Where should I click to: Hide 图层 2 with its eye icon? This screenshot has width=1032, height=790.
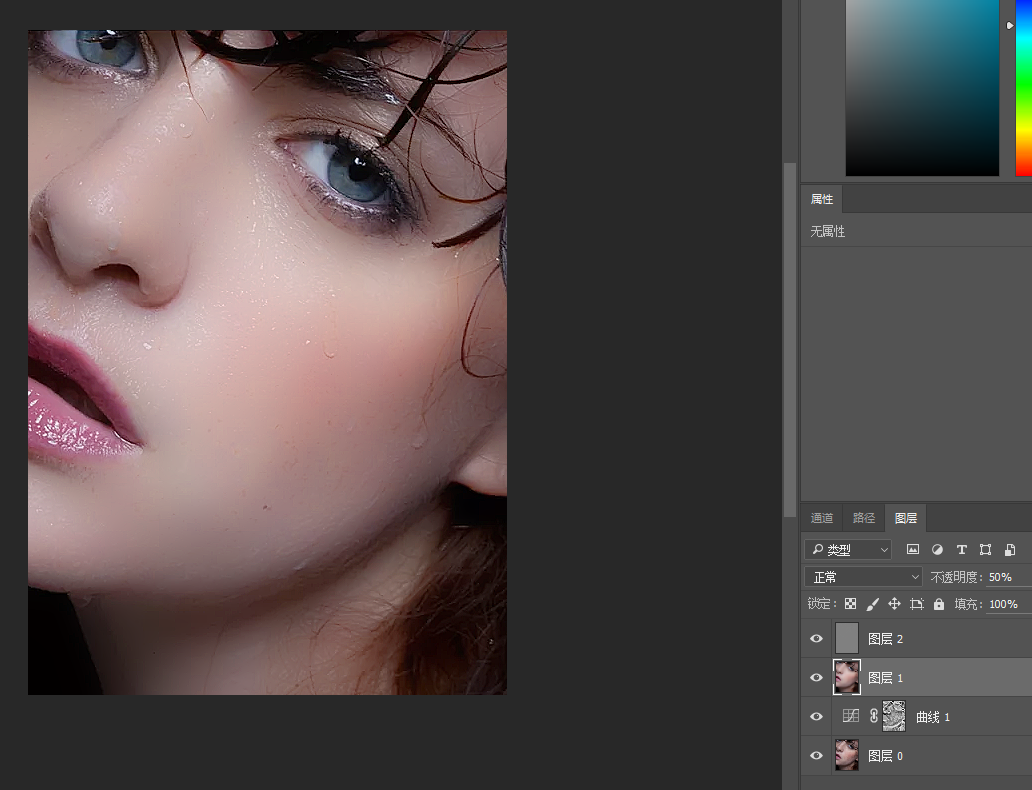tap(816, 639)
